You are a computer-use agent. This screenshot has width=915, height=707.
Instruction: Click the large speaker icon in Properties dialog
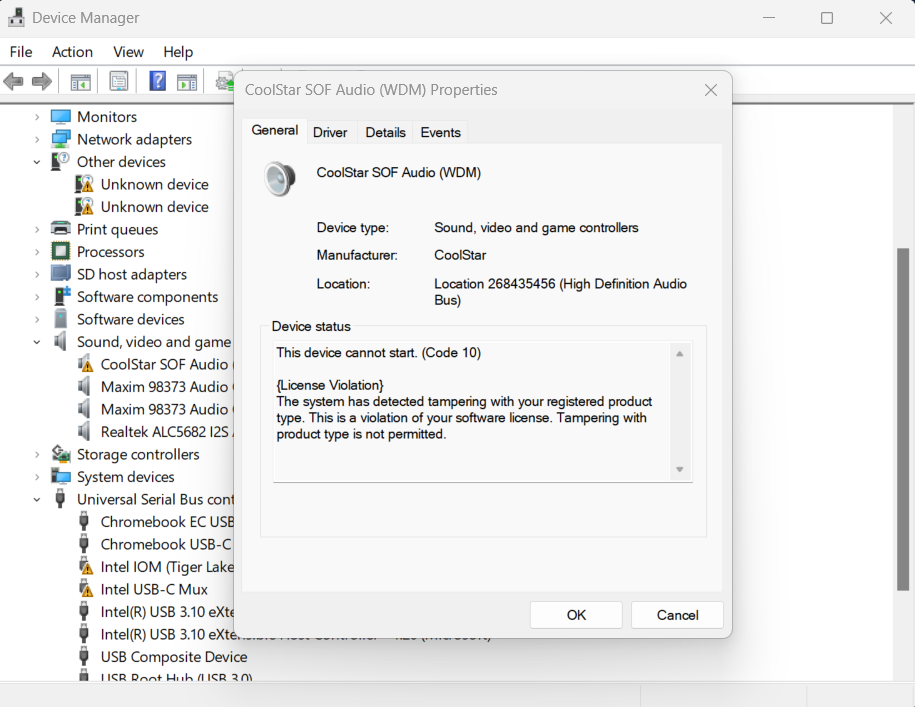pyautogui.click(x=280, y=178)
